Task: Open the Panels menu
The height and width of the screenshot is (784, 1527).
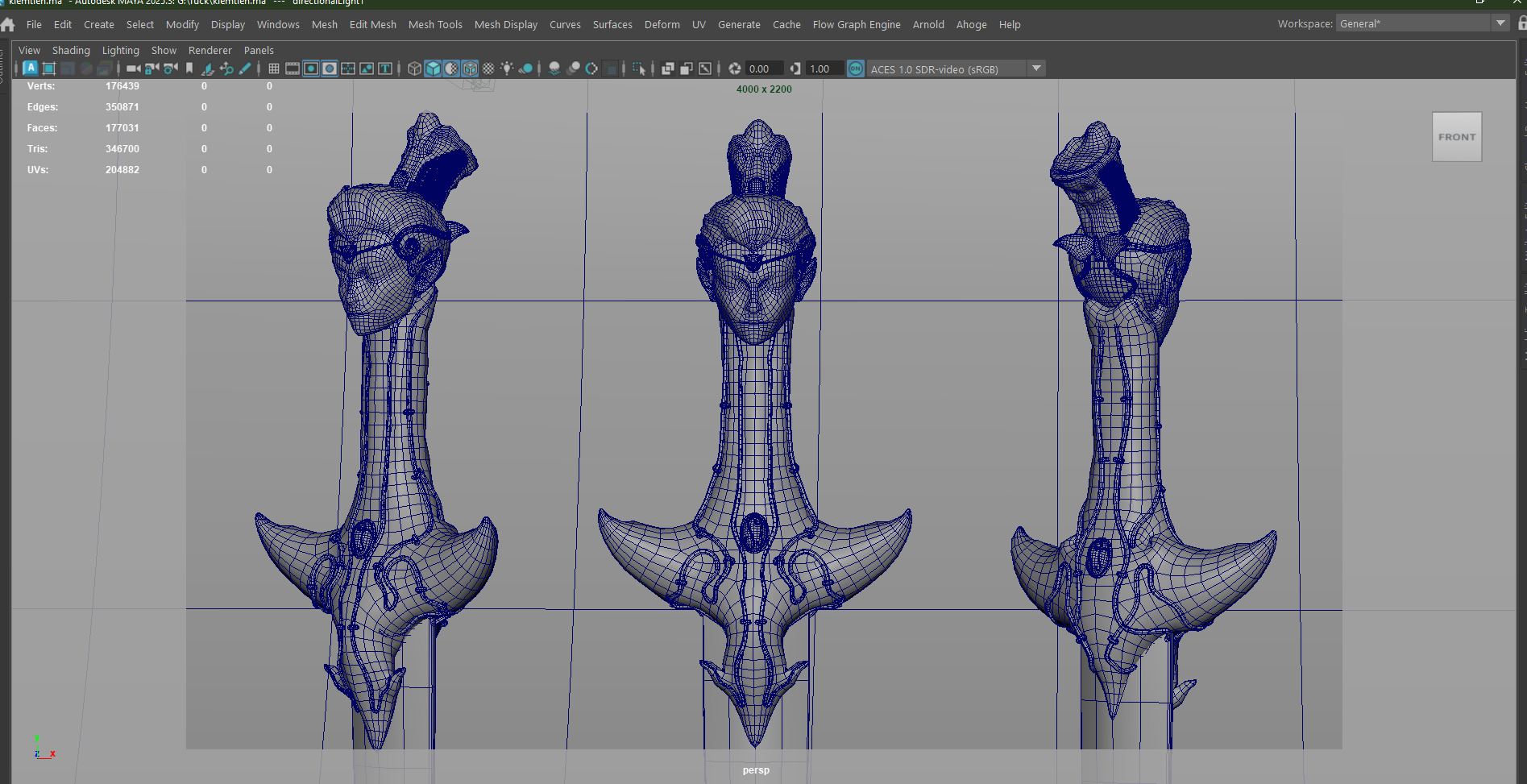Action: click(259, 50)
